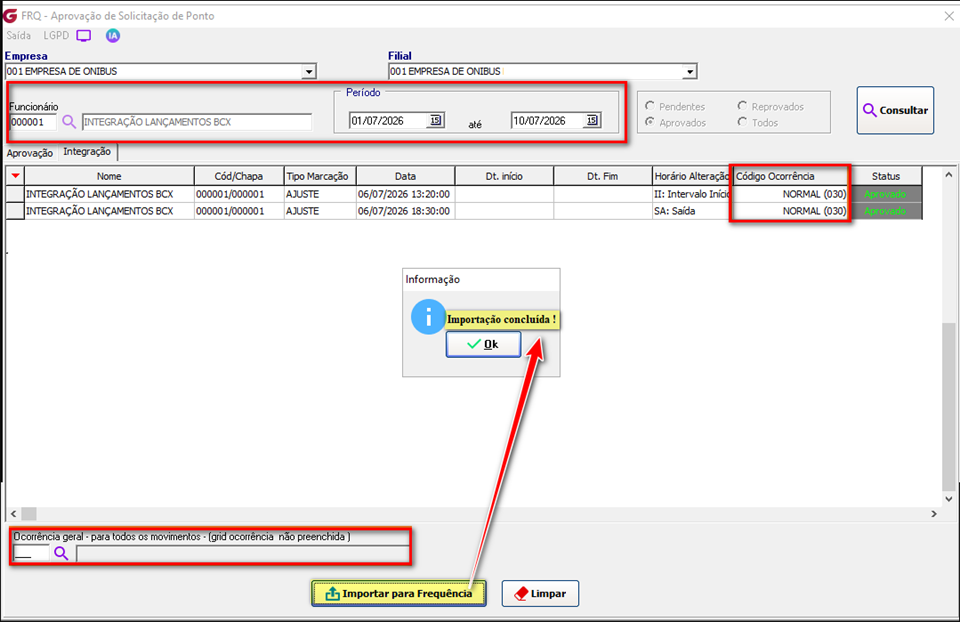Click the employee name field
The height and width of the screenshot is (622, 960).
pos(197,122)
